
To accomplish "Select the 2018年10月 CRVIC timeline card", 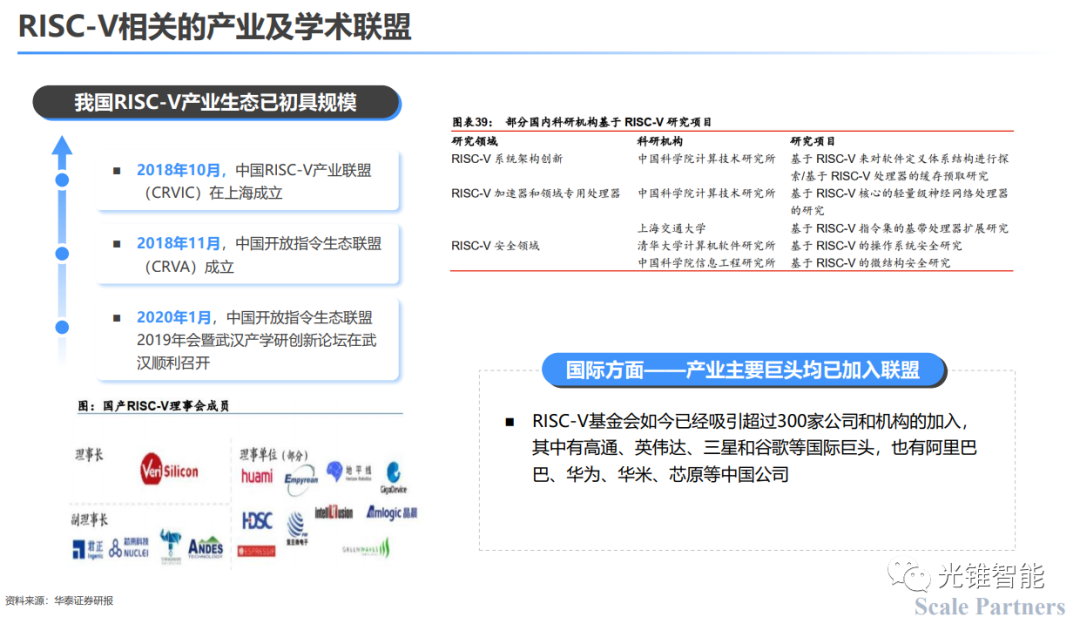I will 250,181.
